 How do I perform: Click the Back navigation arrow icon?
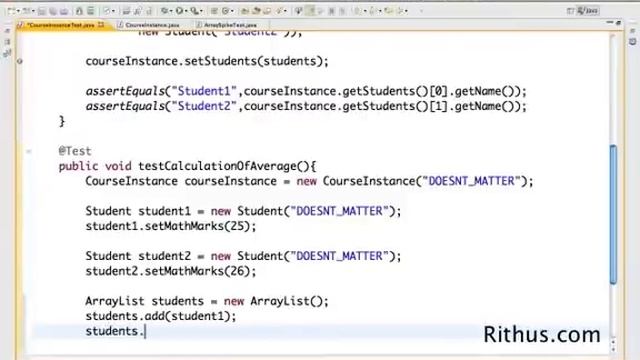[x=400, y=11]
